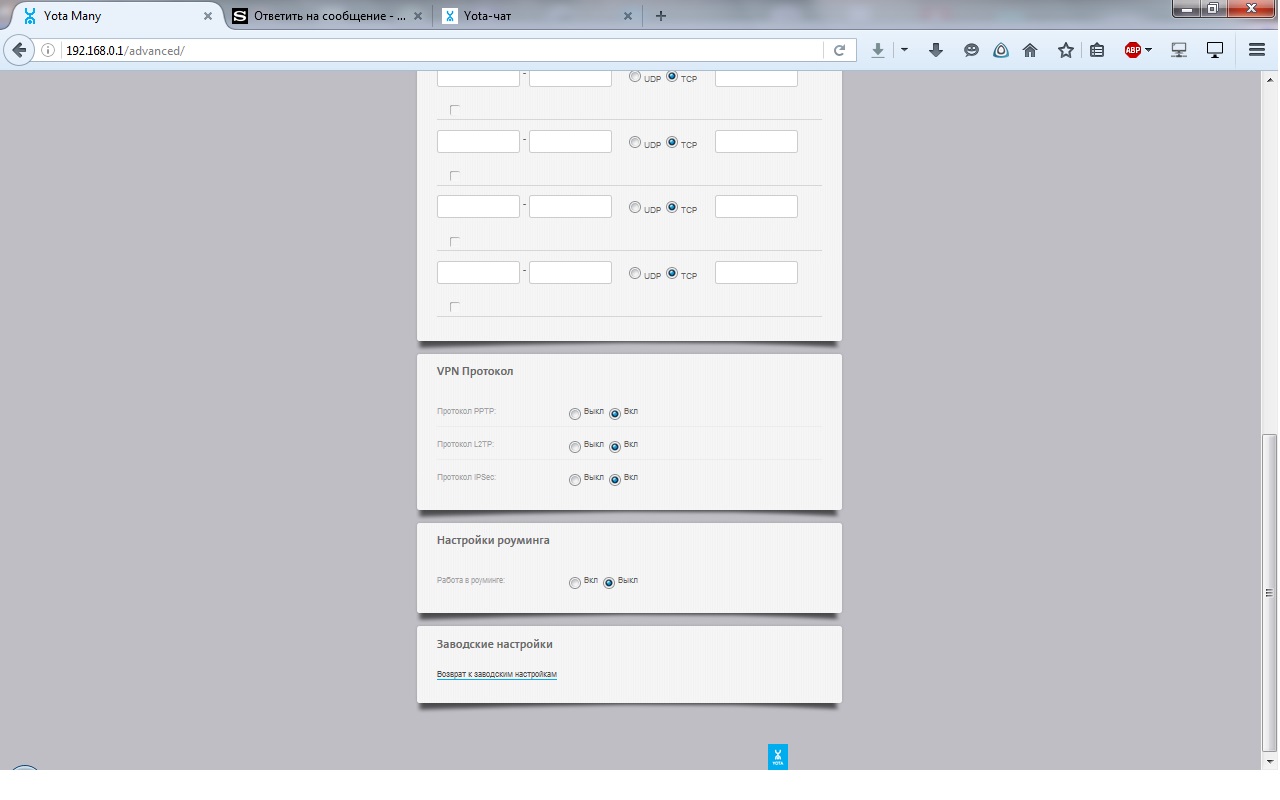The width and height of the screenshot is (1280, 800).
Task: Bookmark this page with the star icon
Action: point(1066,50)
